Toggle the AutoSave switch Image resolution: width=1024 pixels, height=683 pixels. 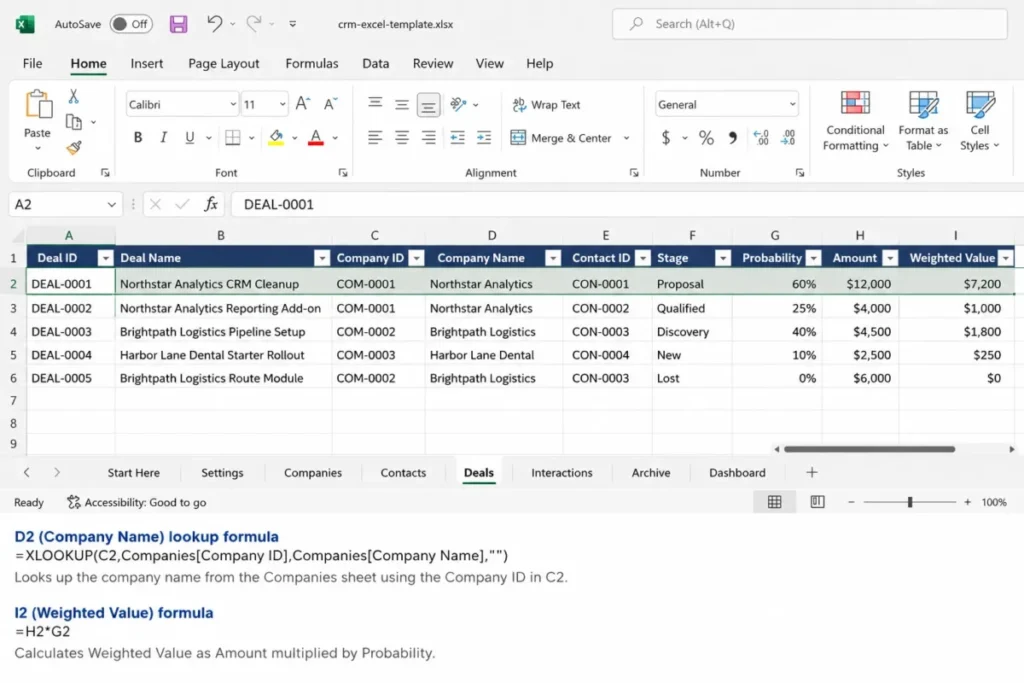(x=131, y=24)
